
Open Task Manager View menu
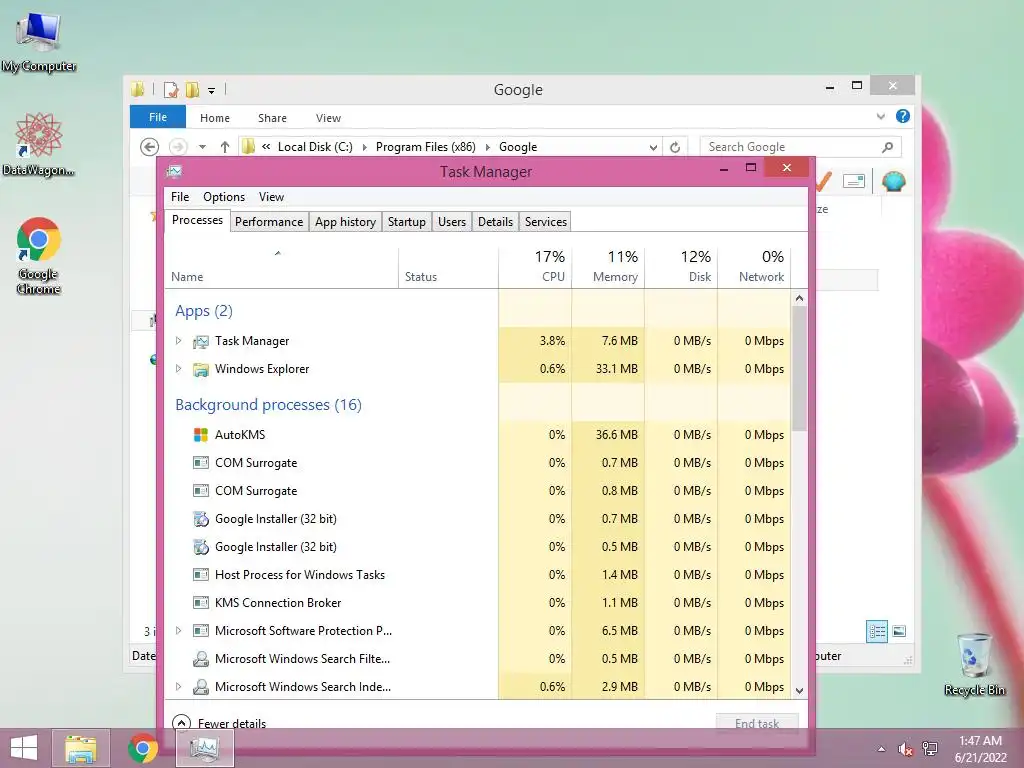[271, 197]
